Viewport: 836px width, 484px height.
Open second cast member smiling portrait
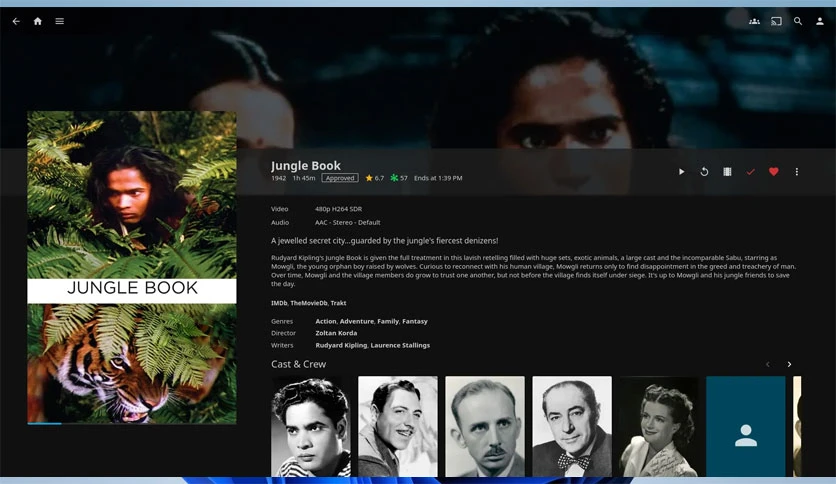click(398, 426)
